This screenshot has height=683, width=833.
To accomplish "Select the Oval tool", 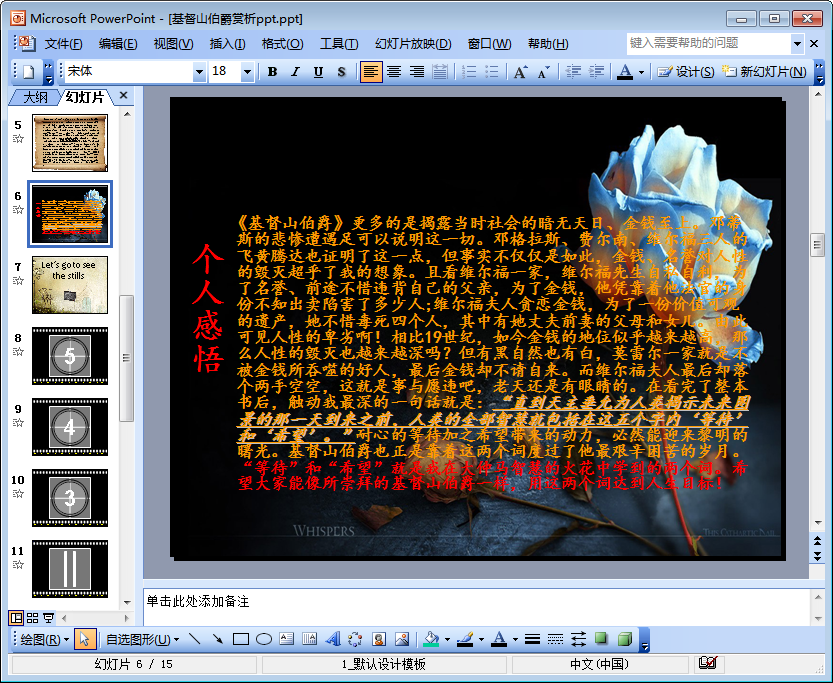I will (264, 639).
